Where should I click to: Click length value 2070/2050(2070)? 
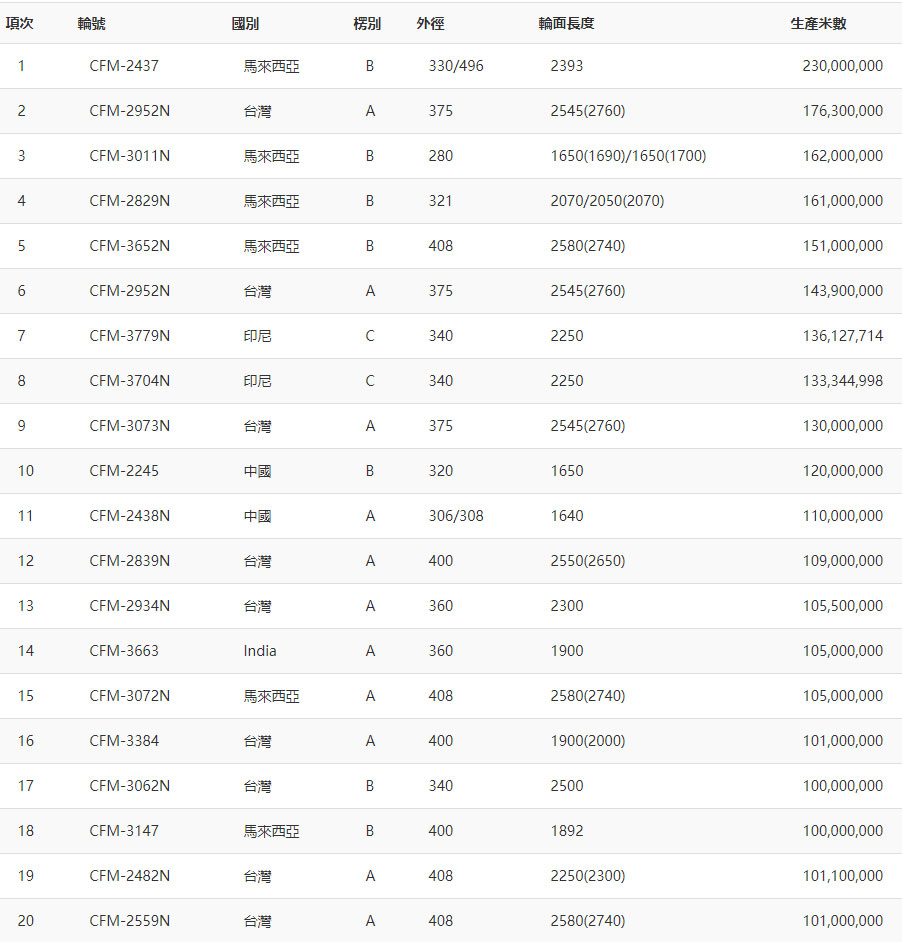coord(607,201)
